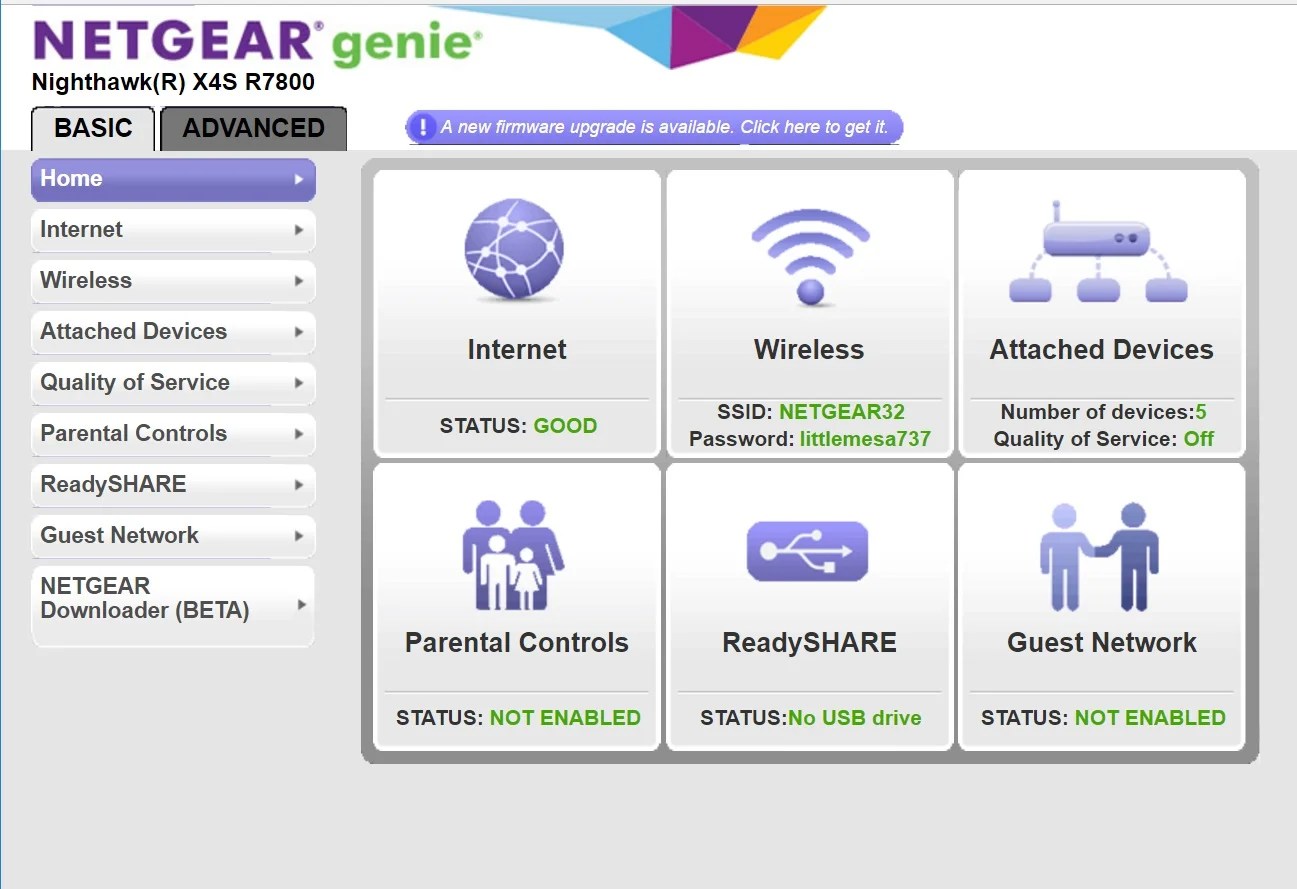Click the Quality of Service Off value
This screenshot has width=1297, height=889.
point(1199,439)
